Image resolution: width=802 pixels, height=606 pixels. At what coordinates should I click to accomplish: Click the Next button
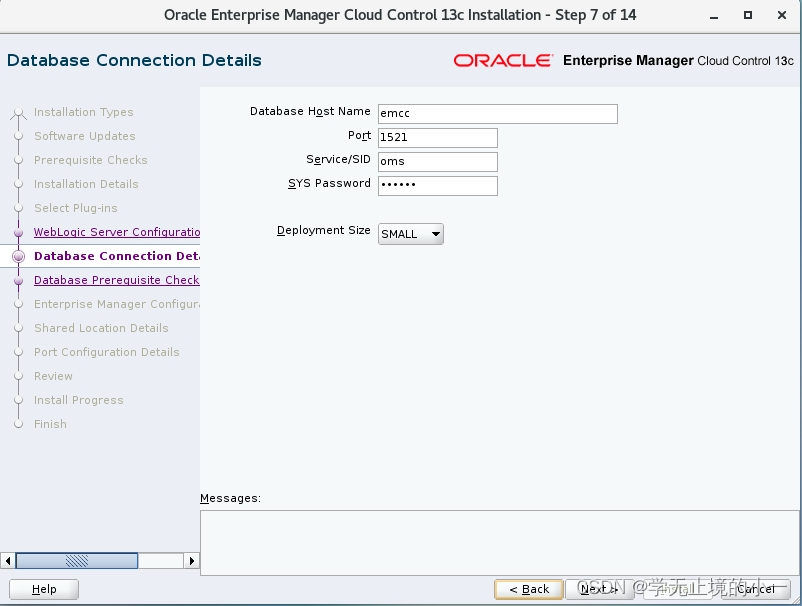click(x=599, y=589)
